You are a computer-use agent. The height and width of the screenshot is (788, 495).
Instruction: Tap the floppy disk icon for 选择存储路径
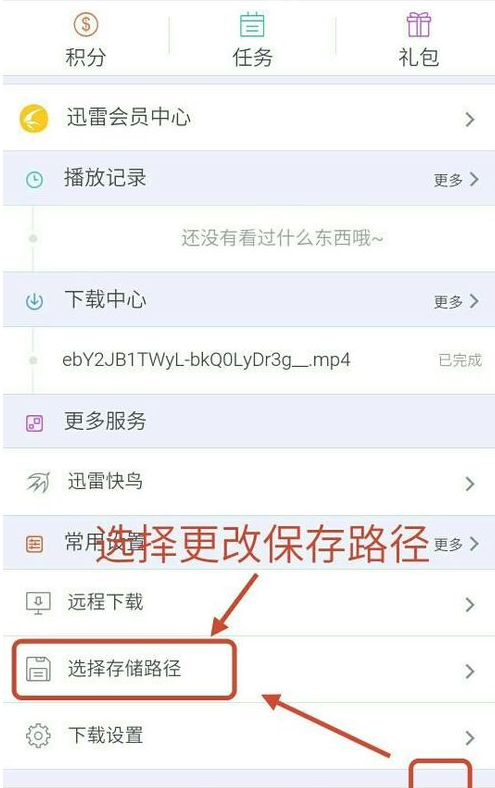(x=38, y=669)
